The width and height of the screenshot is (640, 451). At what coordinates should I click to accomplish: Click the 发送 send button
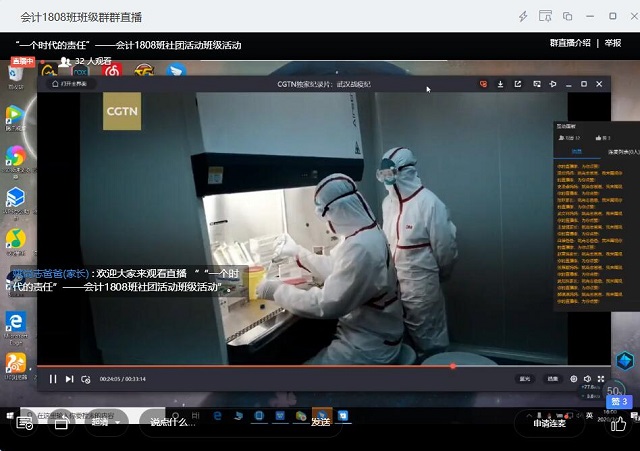[321, 422]
